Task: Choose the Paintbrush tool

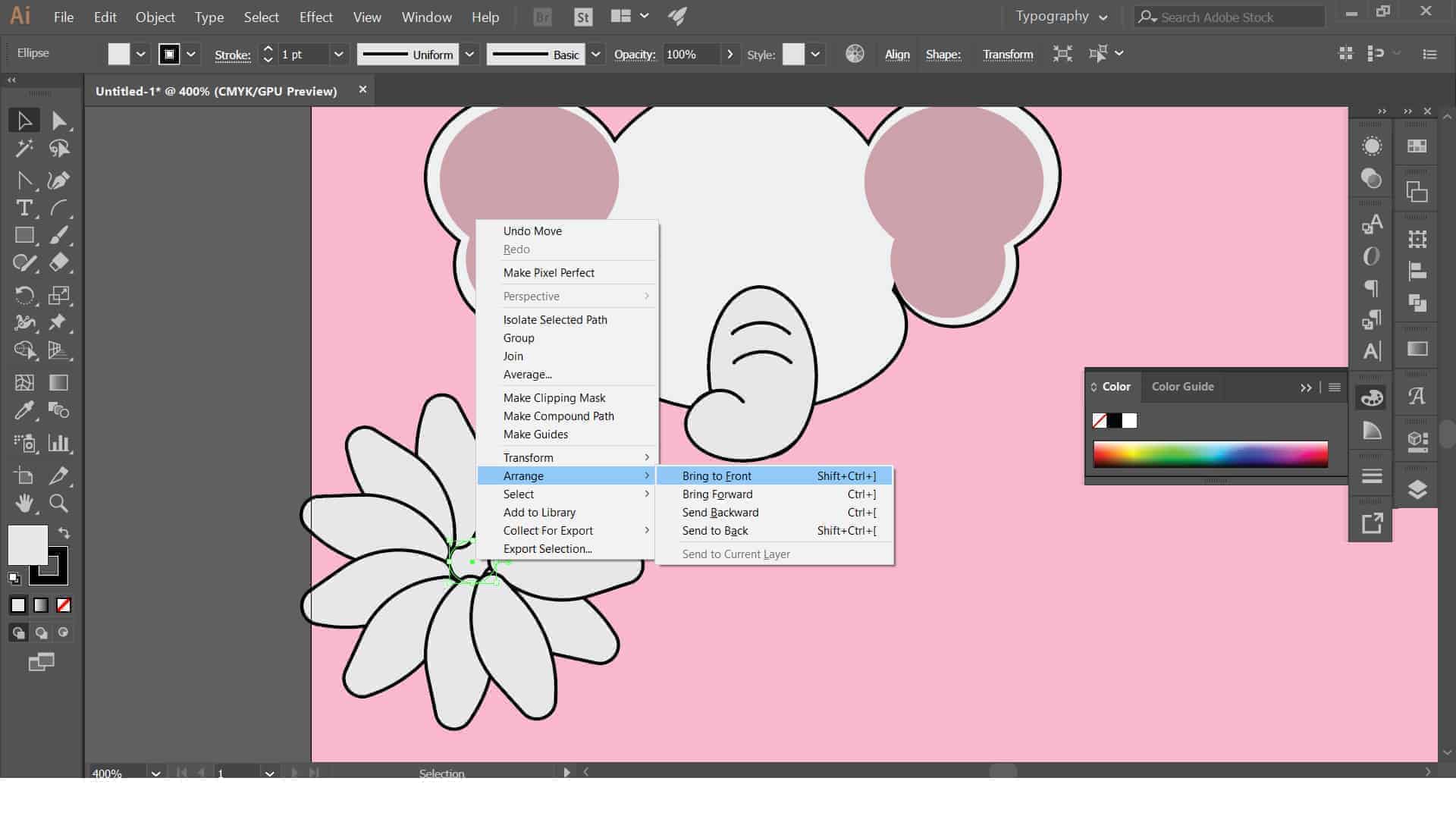Action: coord(59,235)
